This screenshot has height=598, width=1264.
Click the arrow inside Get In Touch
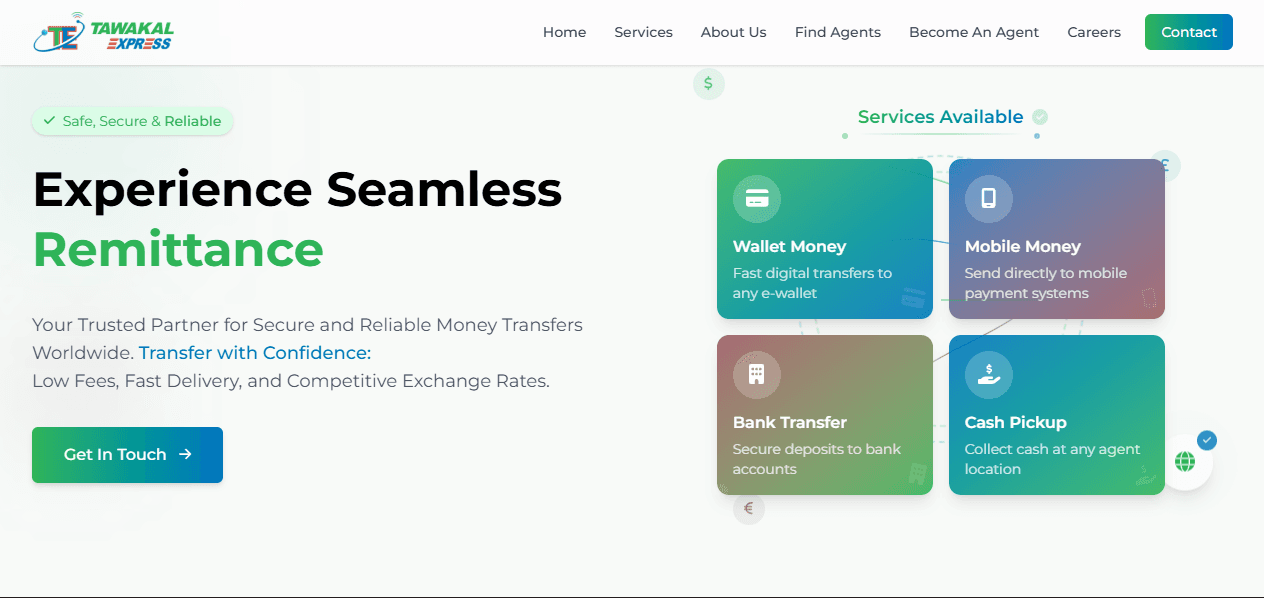(x=185, y=454)
